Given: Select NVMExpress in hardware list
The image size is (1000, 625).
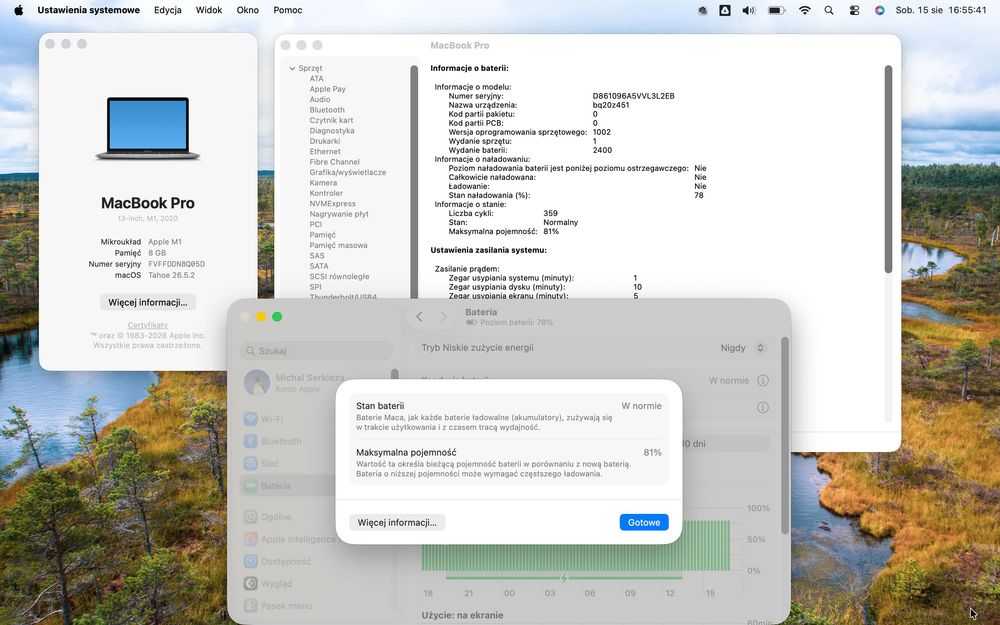Looking at the screenshot, I should tap(332, 203).
